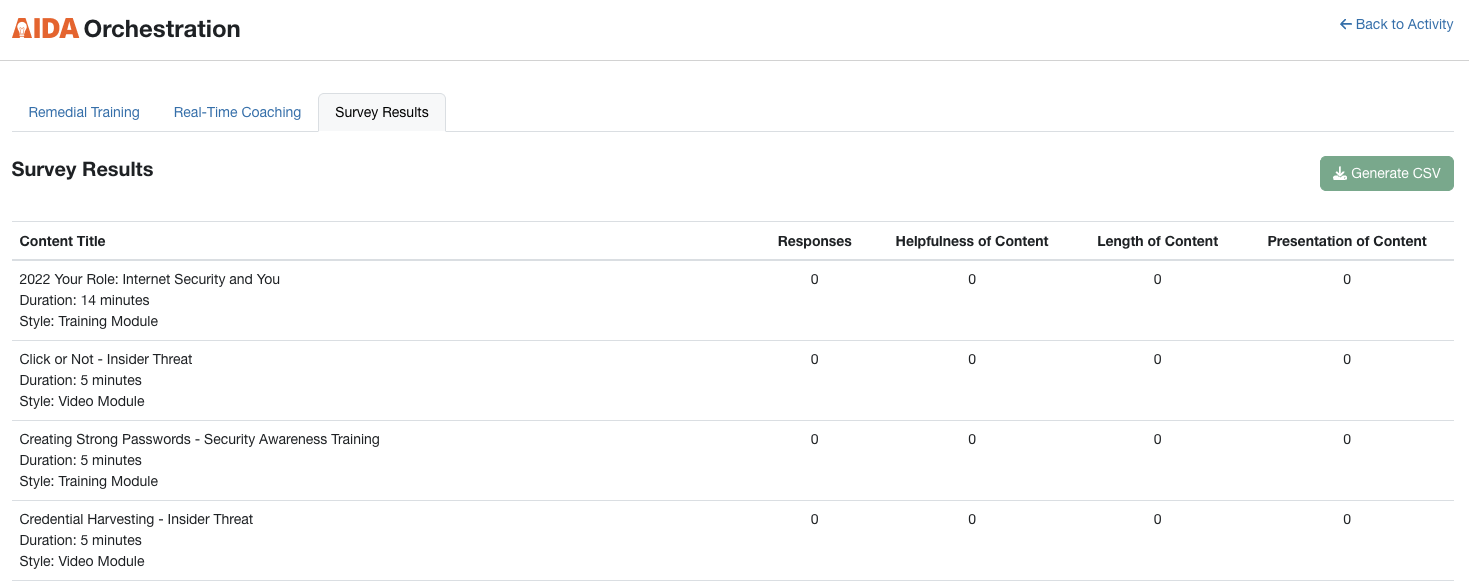Click the Helpfulness of Content column header
This screenshot has height=586, width=1469.
972,241
